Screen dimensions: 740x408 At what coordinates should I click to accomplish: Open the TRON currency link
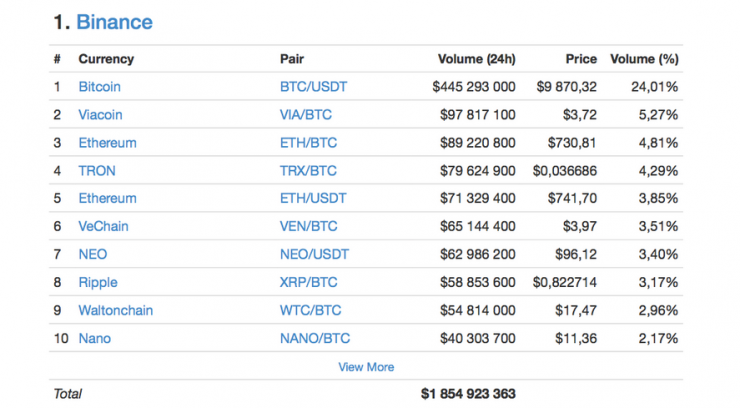97,171
